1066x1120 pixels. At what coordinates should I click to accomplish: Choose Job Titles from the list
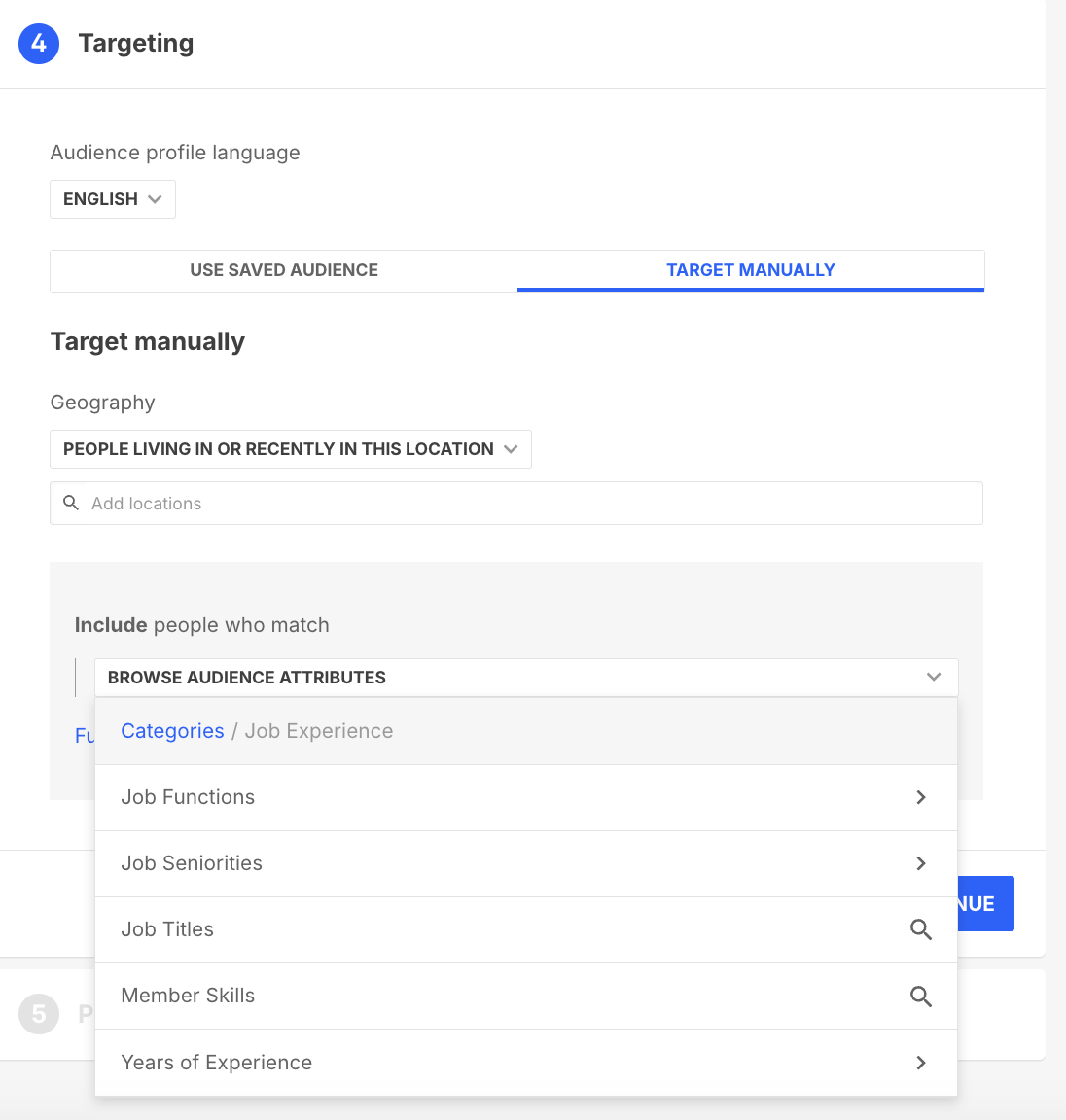pos(526,930)
